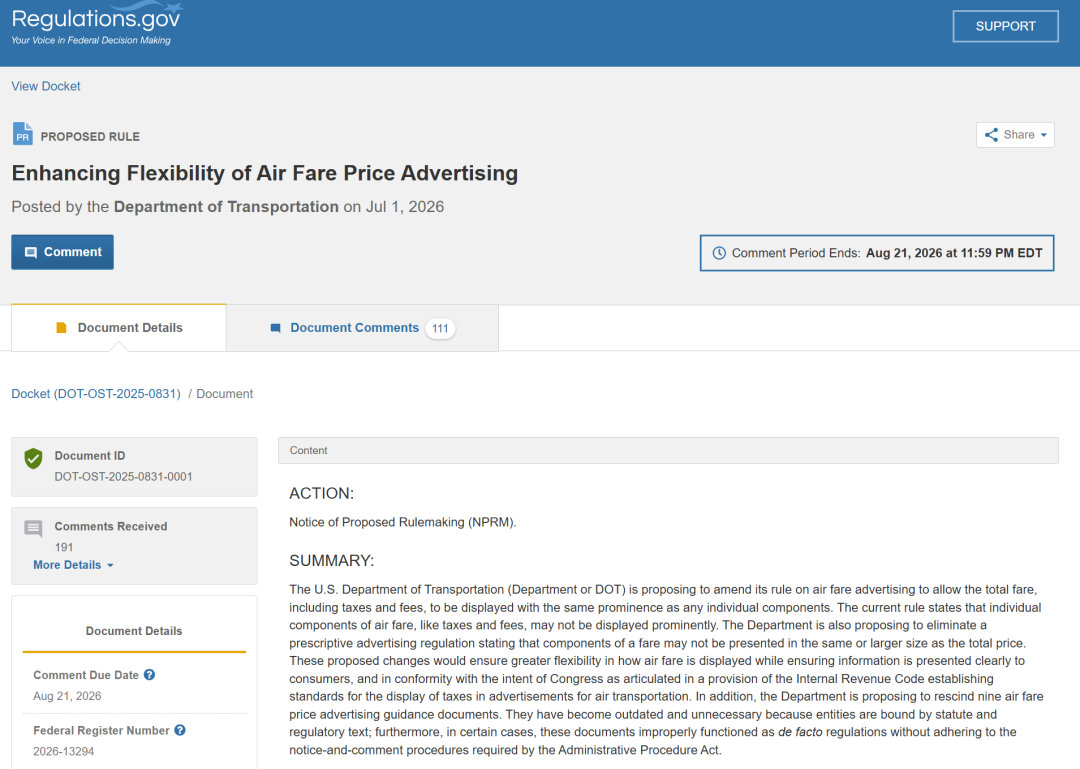
Task: Switch to the Document Comments tab
Action: tap(362, 328)
